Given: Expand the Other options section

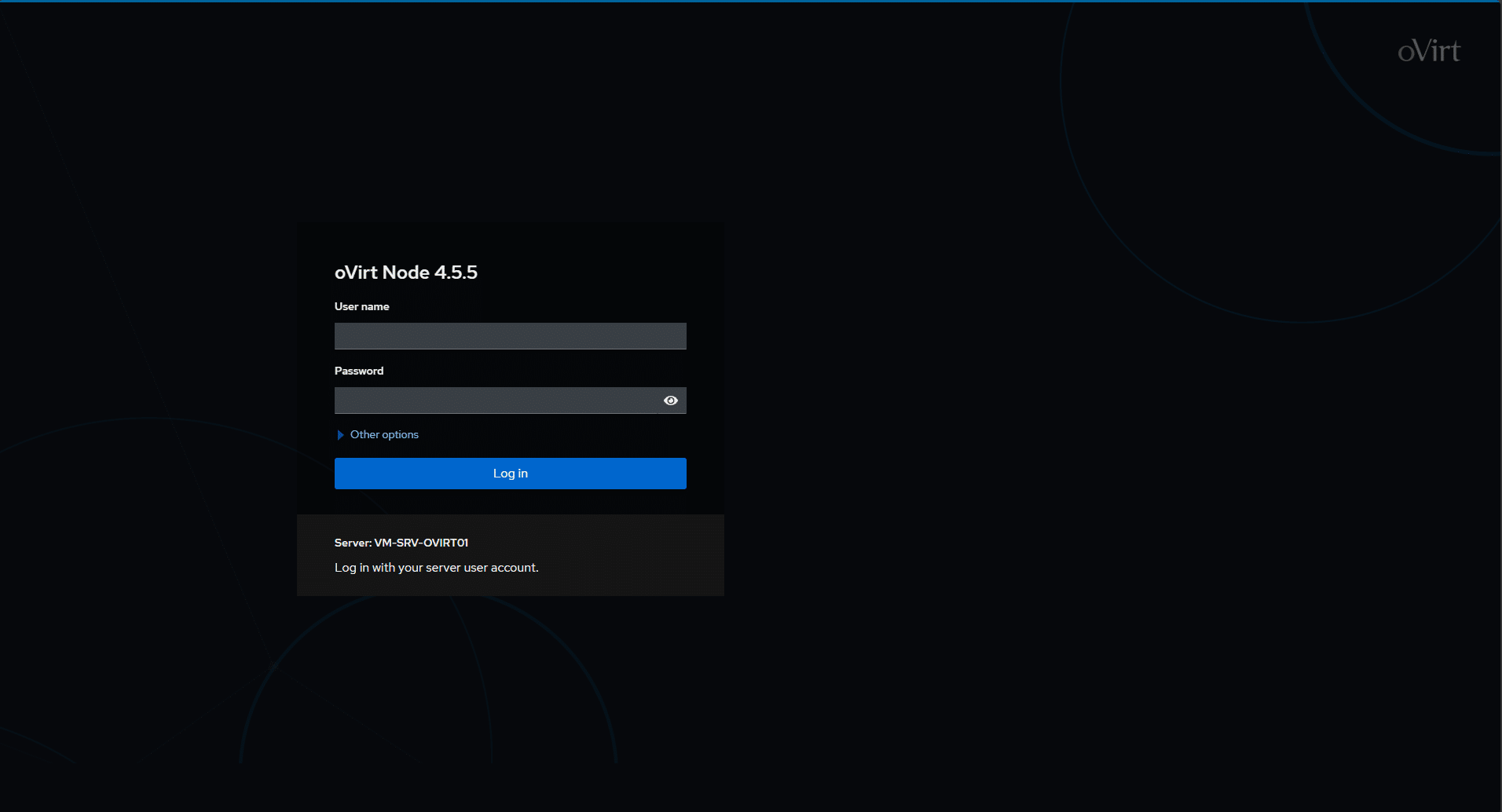Looking at the screenshot, I should 377,434.
